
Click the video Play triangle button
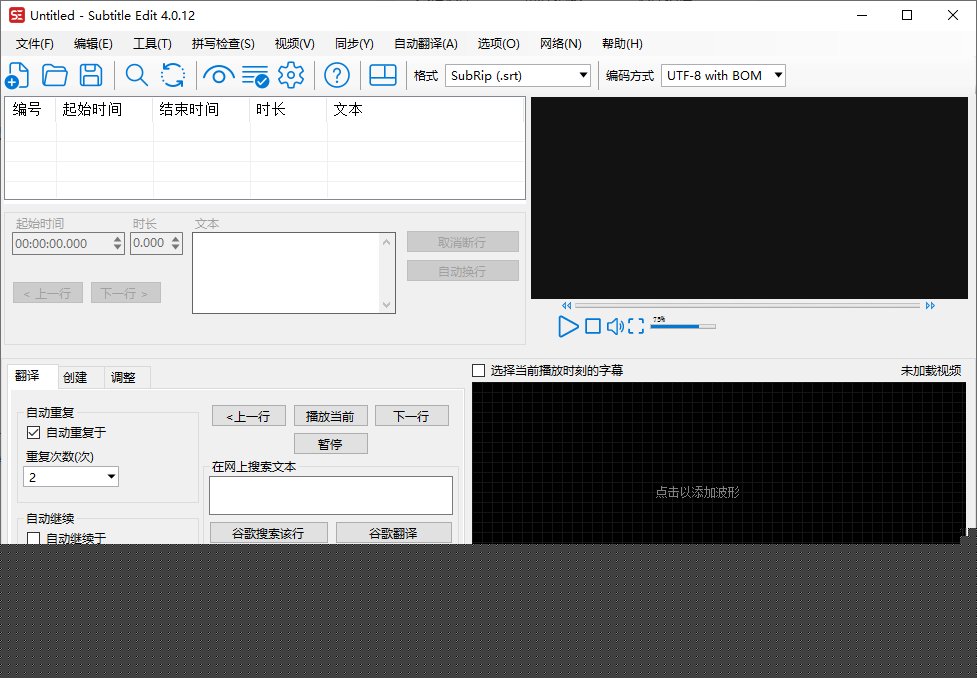(568, 327)
